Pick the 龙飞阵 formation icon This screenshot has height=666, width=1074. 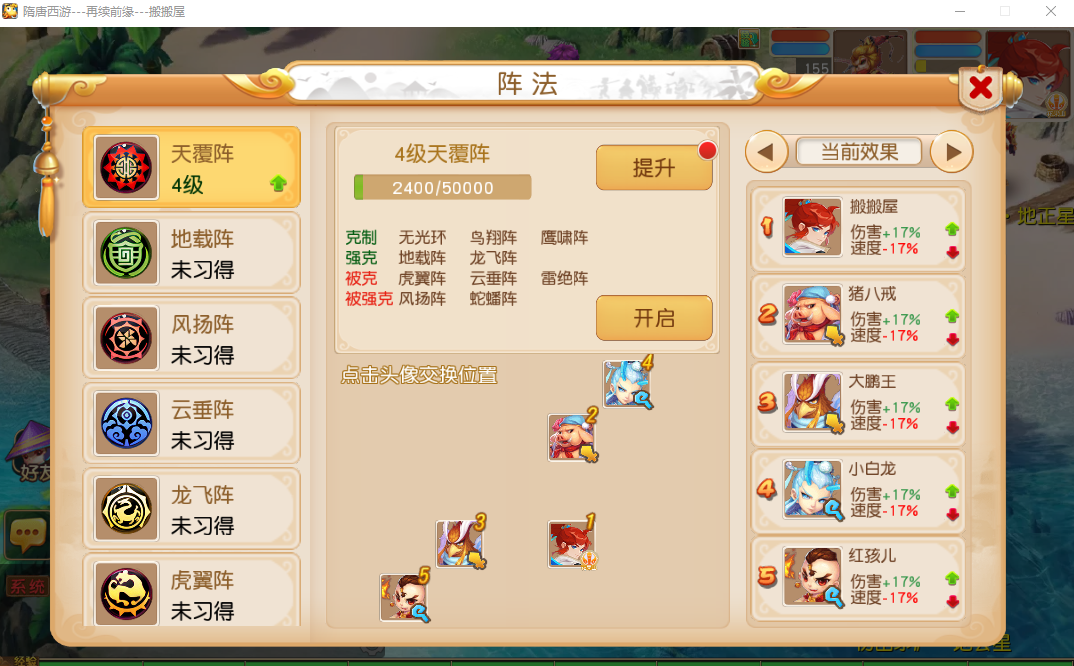tap(126, 509)
